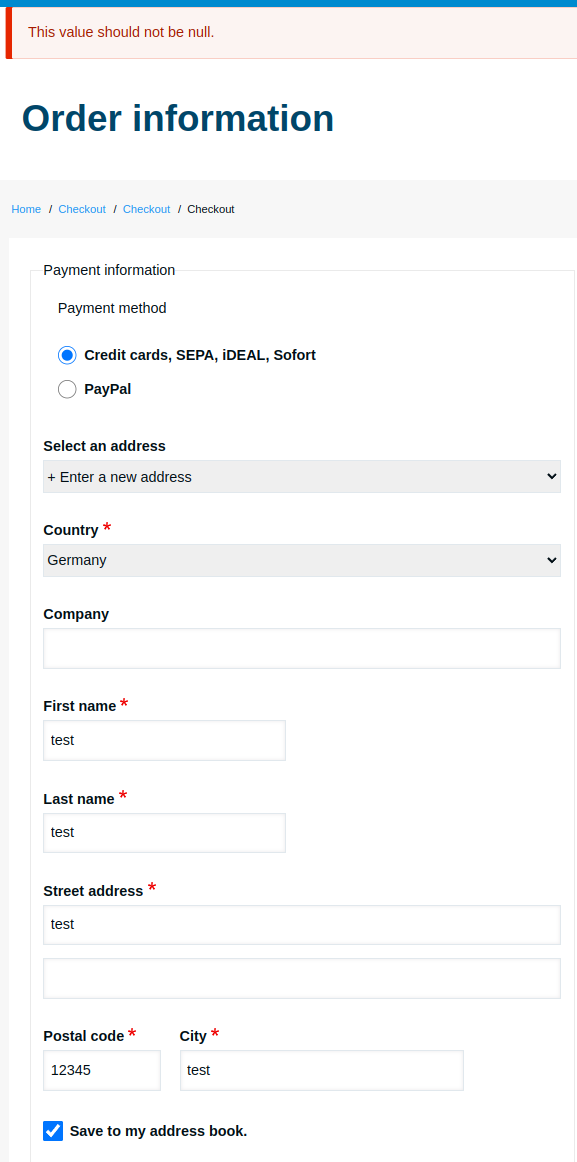Click the Country dropdown arrow chevron

point(551,560)
